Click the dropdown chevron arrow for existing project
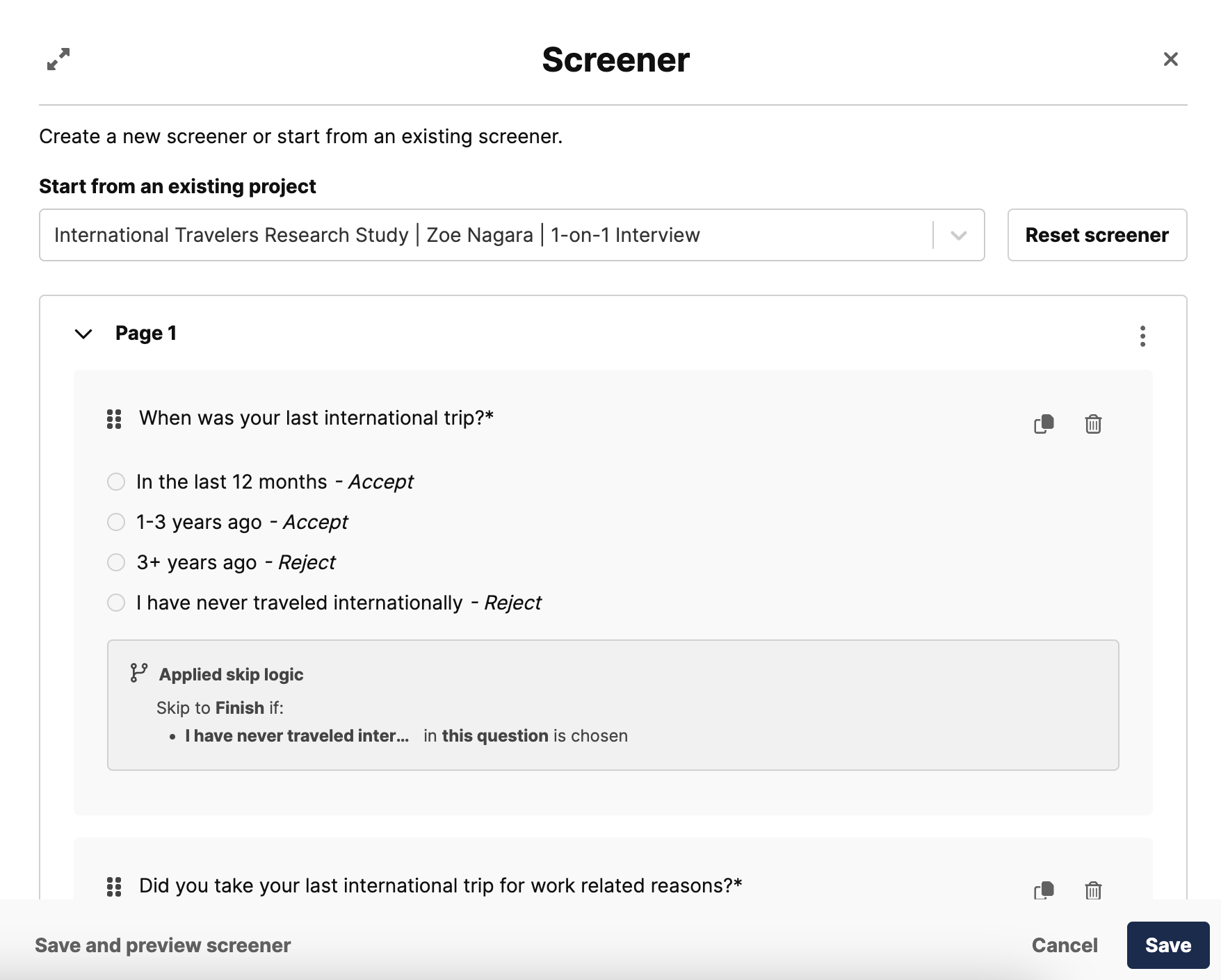This screenshot has width=1221, height=980. 959,236
